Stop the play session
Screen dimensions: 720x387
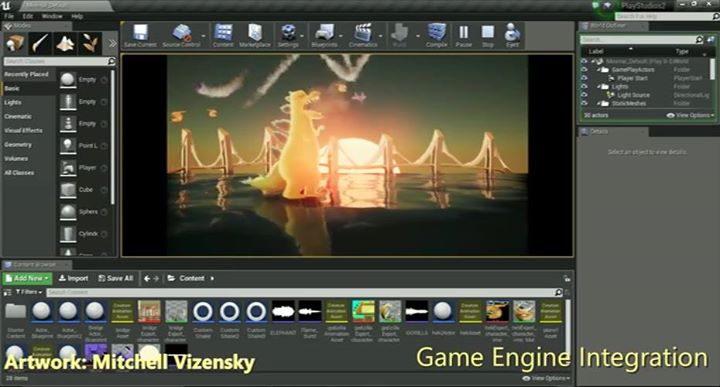(488, 35)
